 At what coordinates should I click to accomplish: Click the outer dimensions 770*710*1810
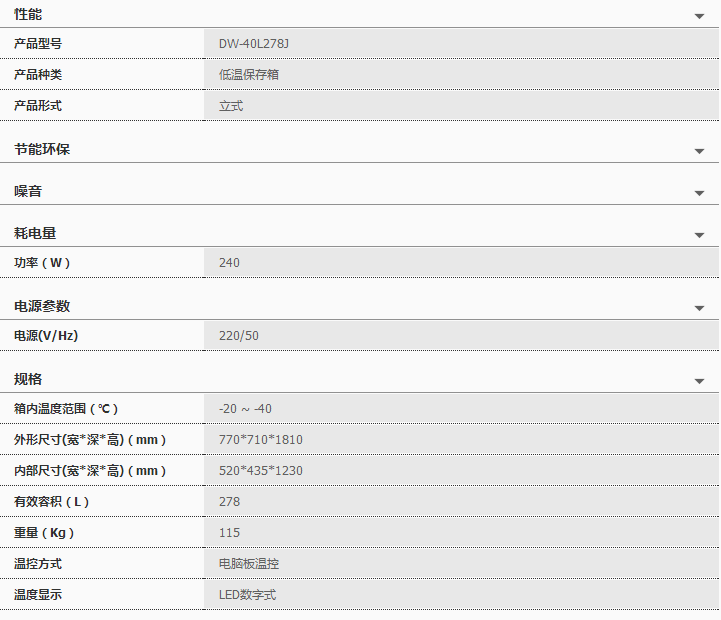click(x=260, y=440)
